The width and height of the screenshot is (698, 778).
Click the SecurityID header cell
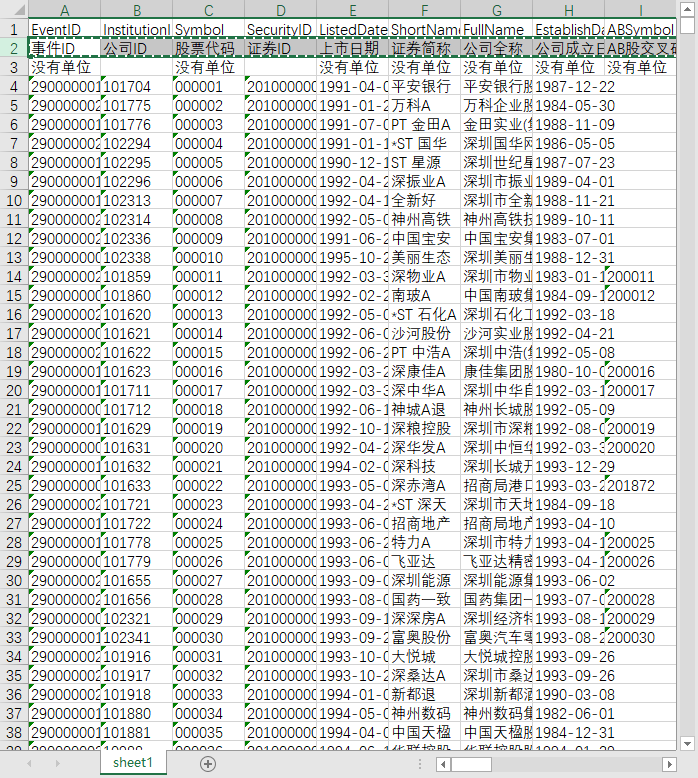(x=280, y=29)
